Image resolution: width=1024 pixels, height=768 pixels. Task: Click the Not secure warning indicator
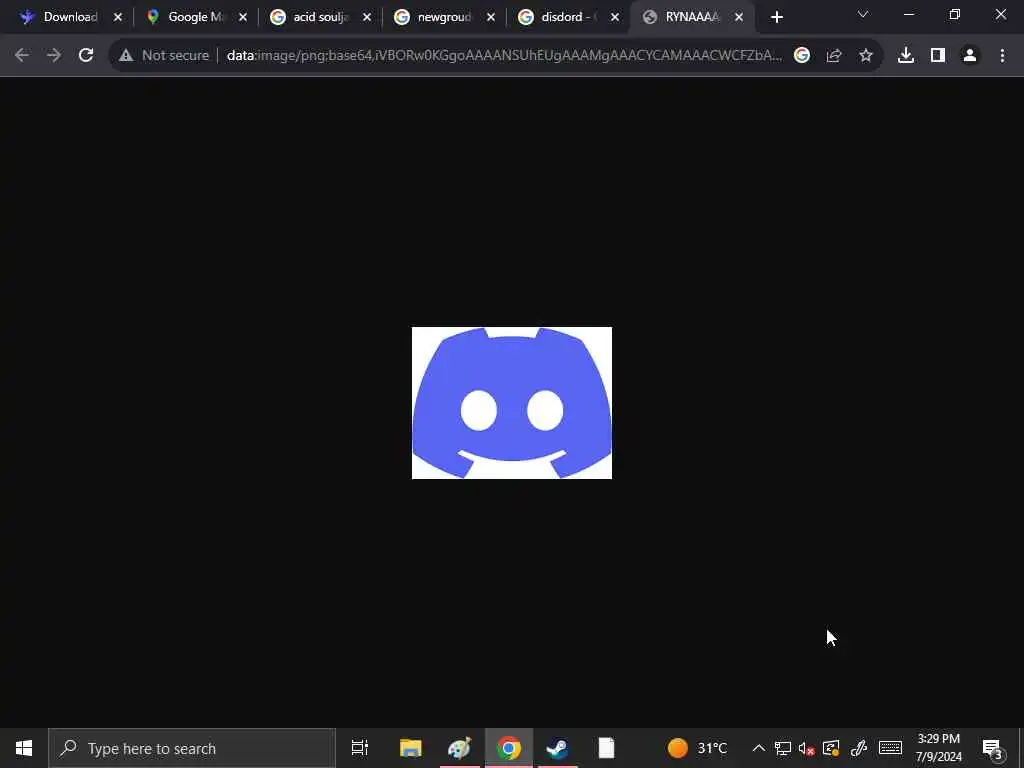pyautogui.click(x=164, y=56)
